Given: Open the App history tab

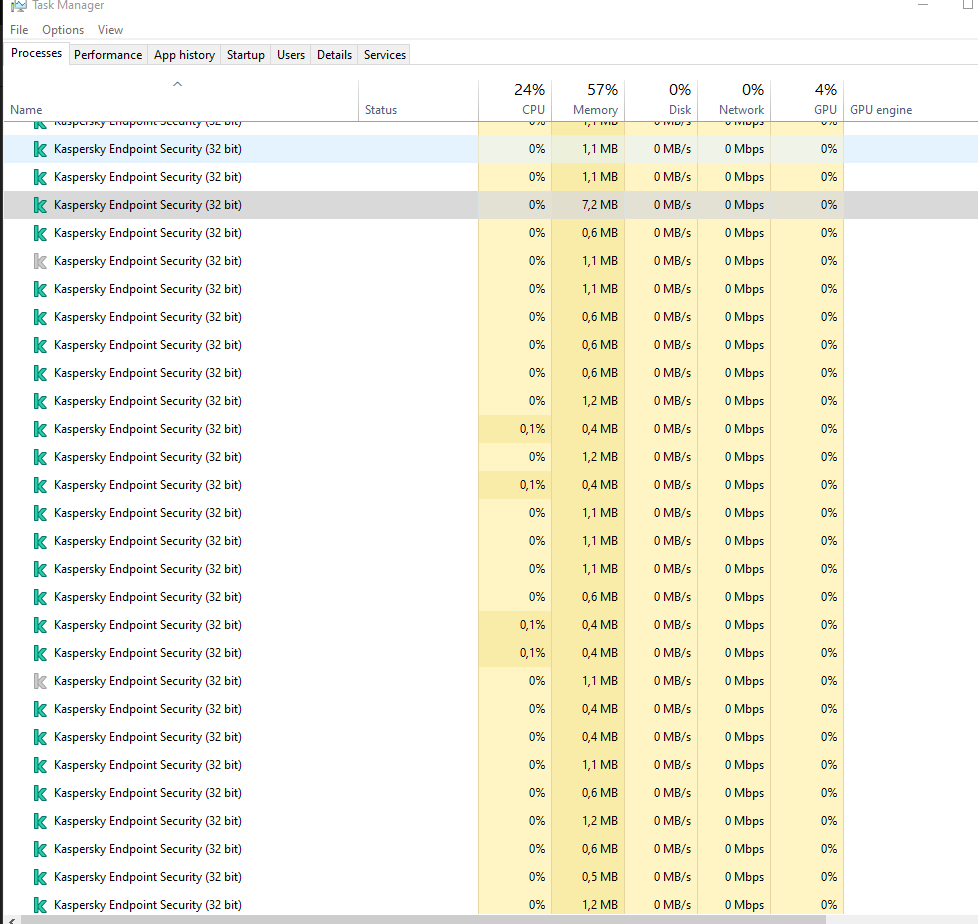Looking at the screenshot, I should click(x=185, y=55).
